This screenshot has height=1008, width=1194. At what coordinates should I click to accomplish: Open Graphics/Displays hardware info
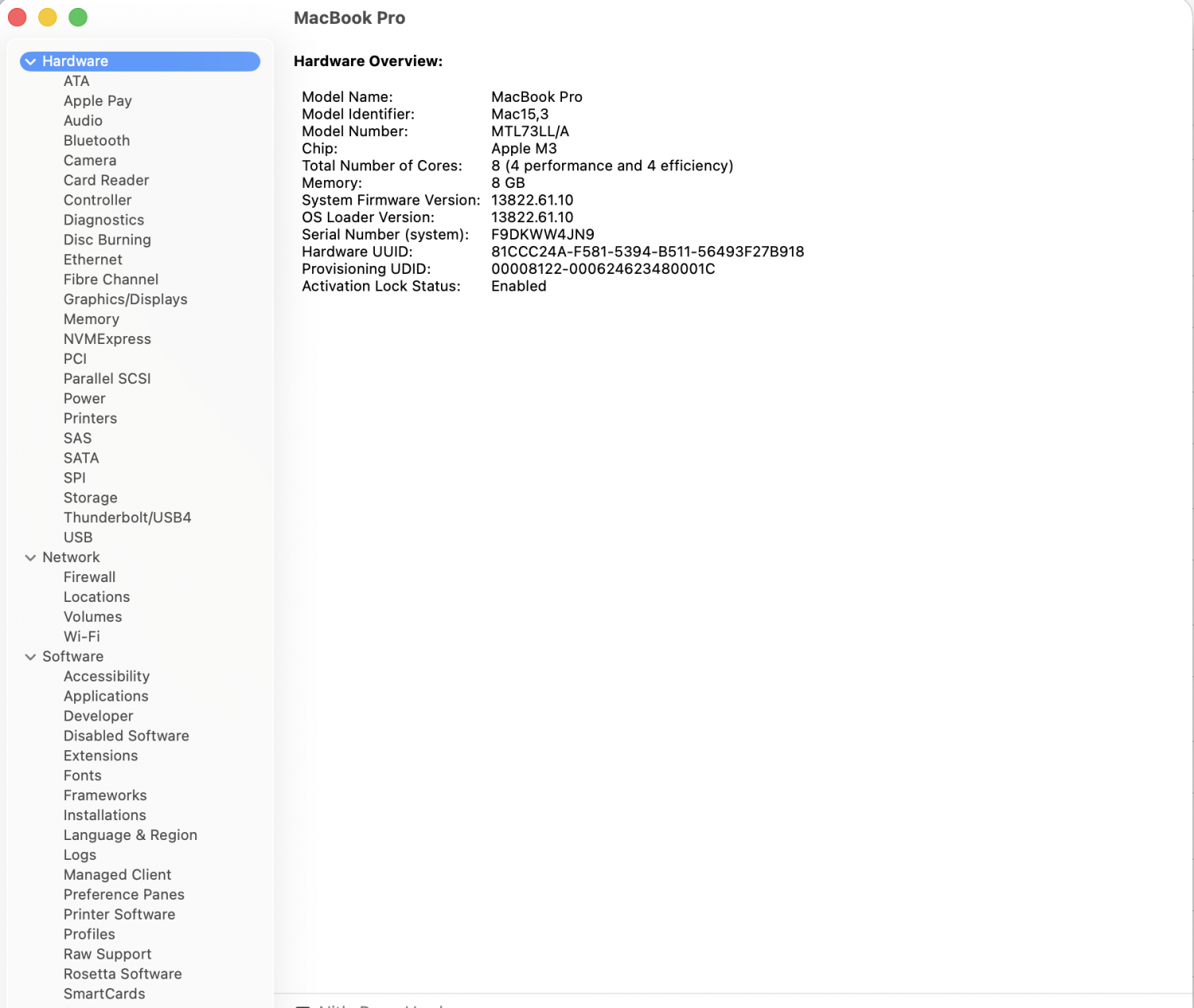click(x=125, y=299)
